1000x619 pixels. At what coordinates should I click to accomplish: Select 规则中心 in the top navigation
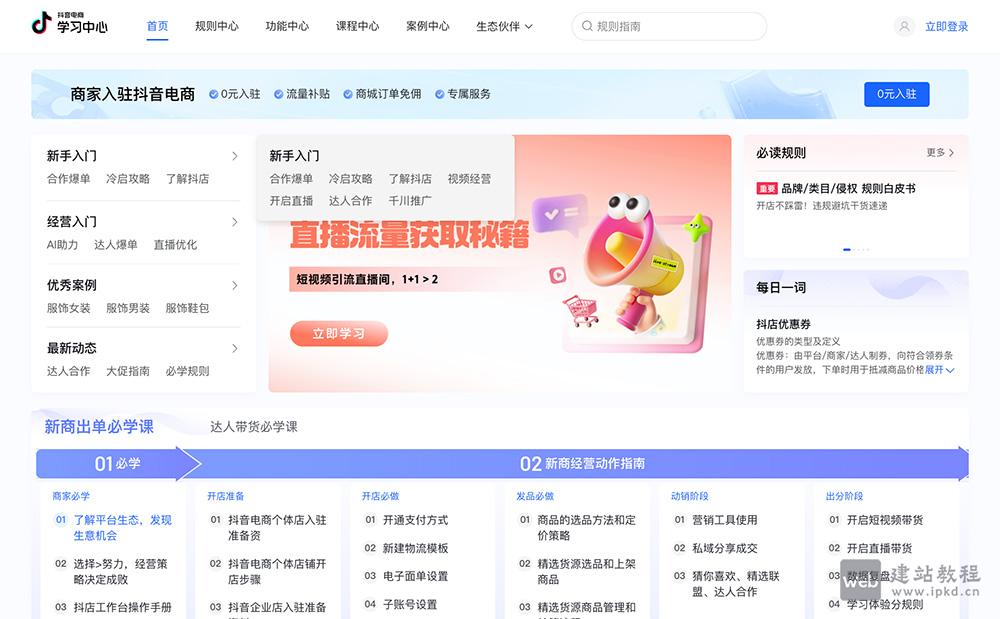tap(216, 26)
